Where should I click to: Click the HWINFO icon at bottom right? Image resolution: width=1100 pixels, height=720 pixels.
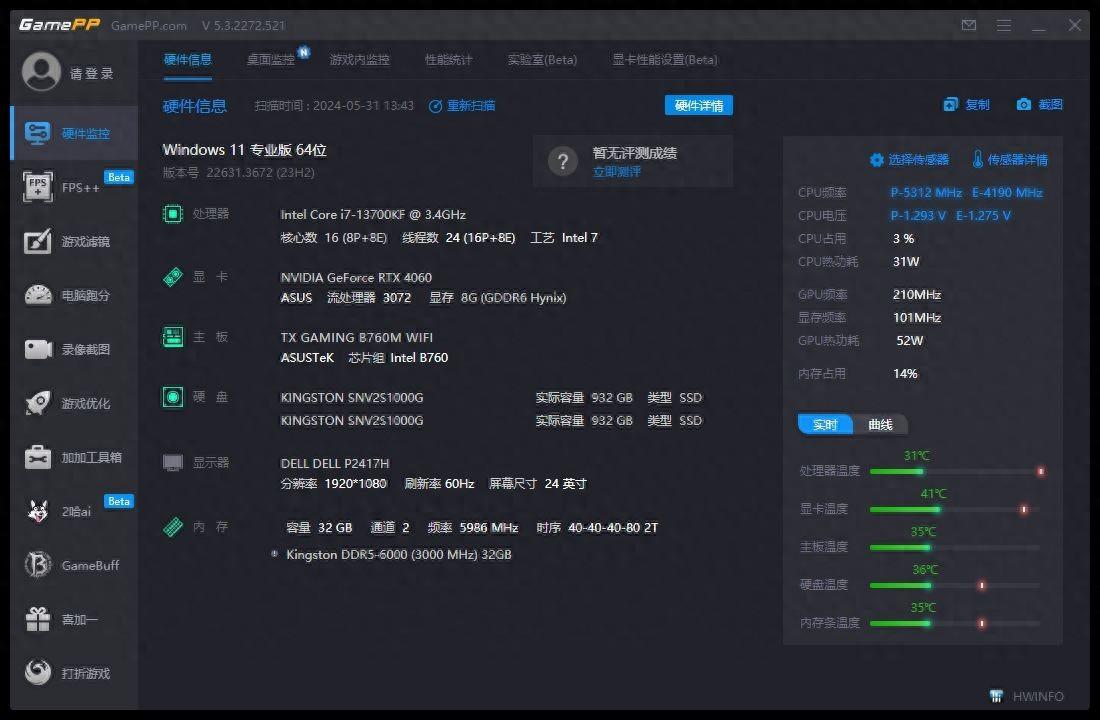click(996, 695)
